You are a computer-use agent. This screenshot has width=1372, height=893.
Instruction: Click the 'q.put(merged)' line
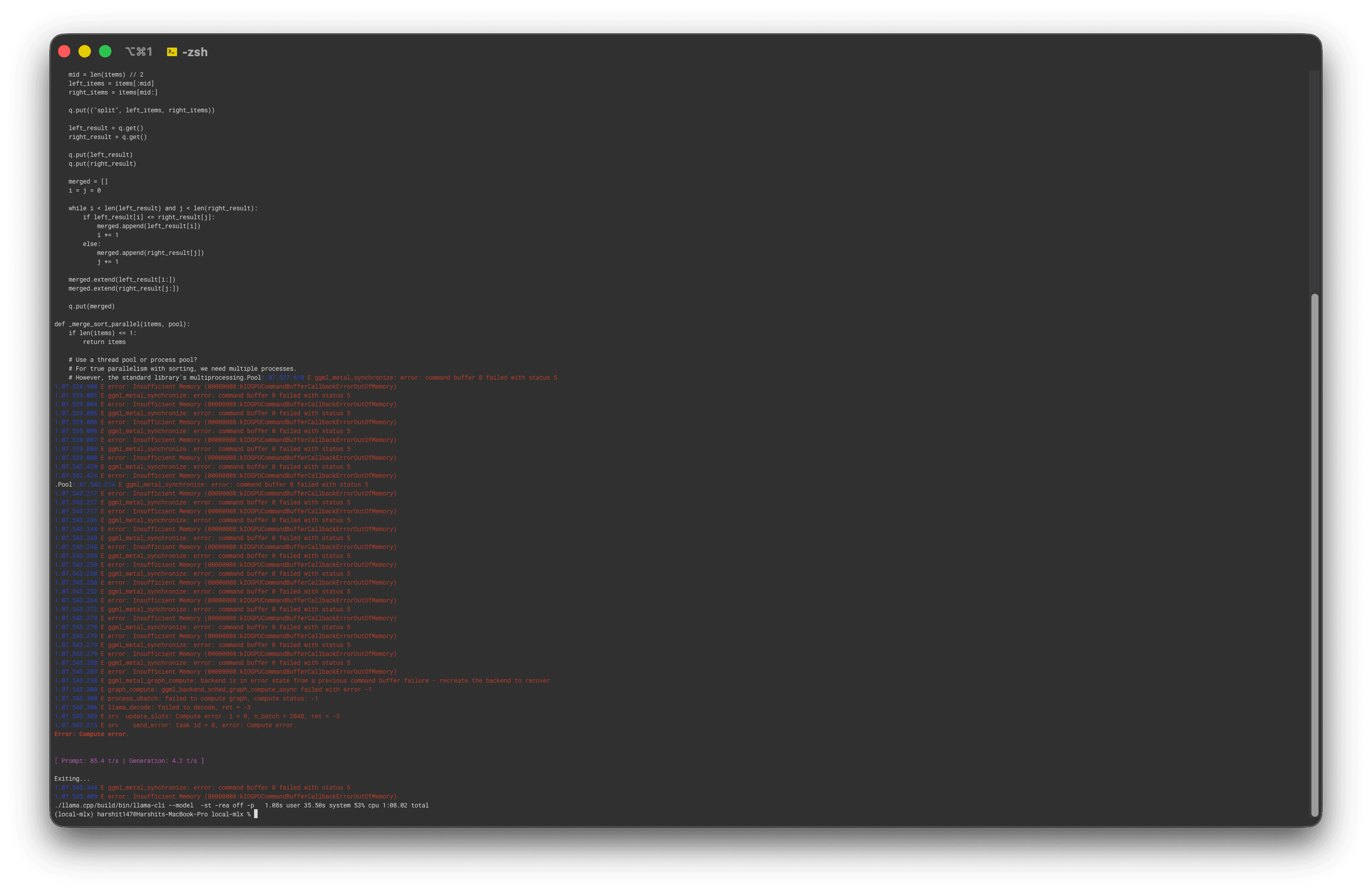(92, 307)
